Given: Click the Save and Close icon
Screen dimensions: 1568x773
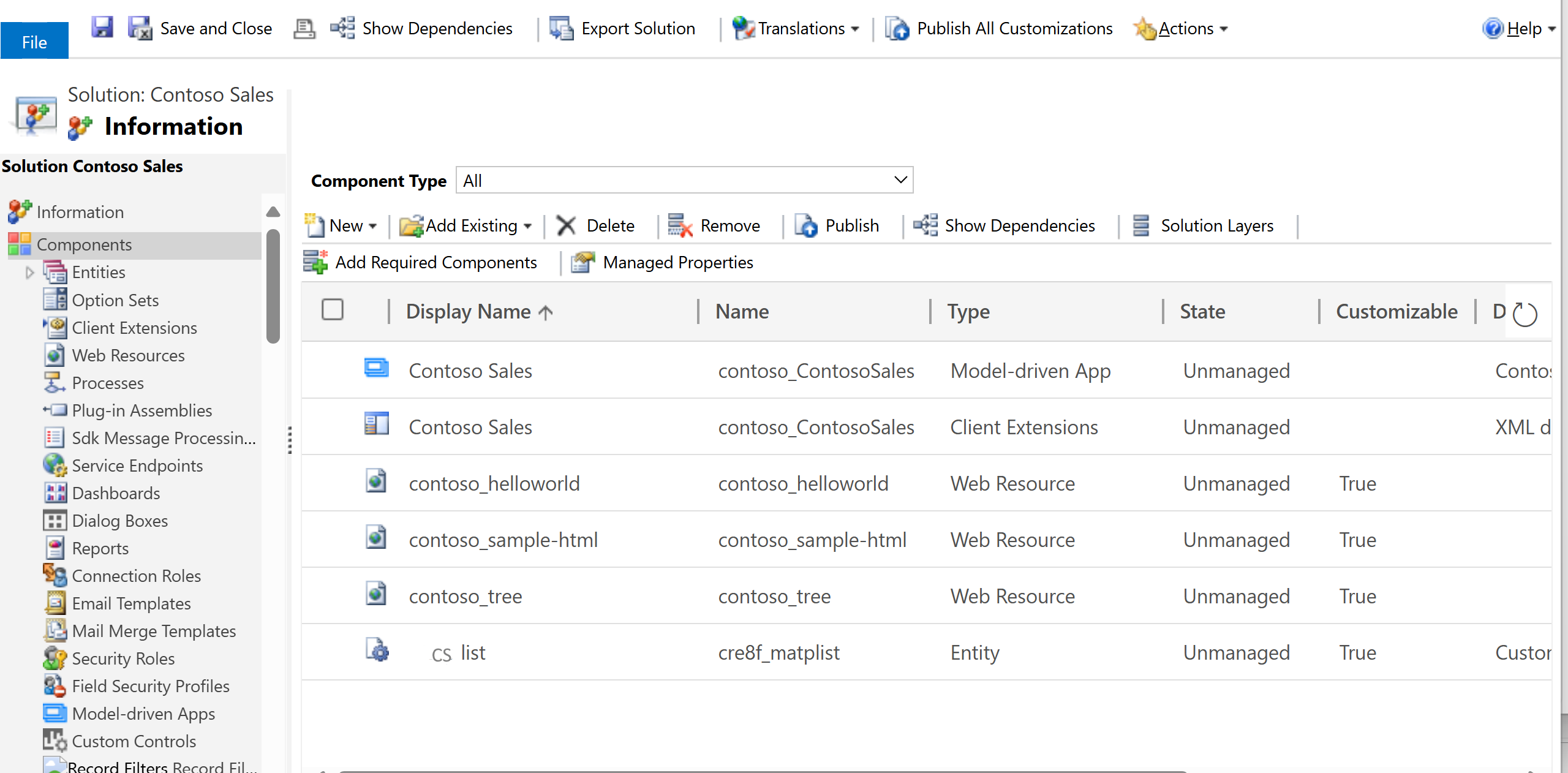Looking at the screenshot, I should tap(139, 27).
